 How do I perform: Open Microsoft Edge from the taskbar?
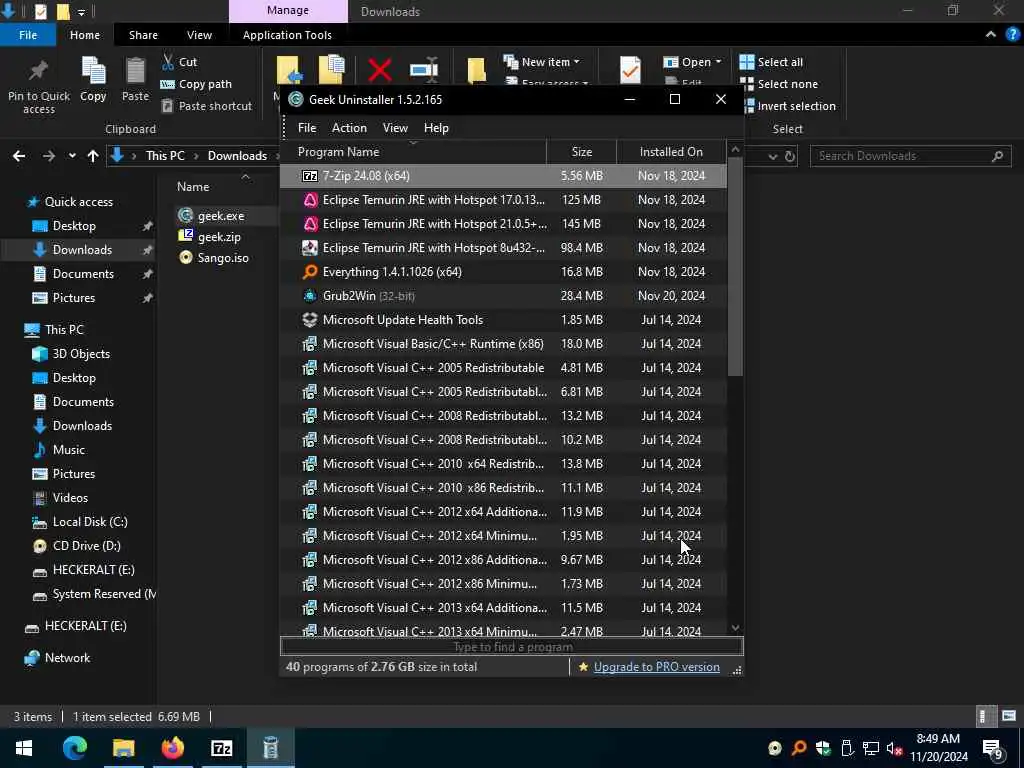pos(74,748)
